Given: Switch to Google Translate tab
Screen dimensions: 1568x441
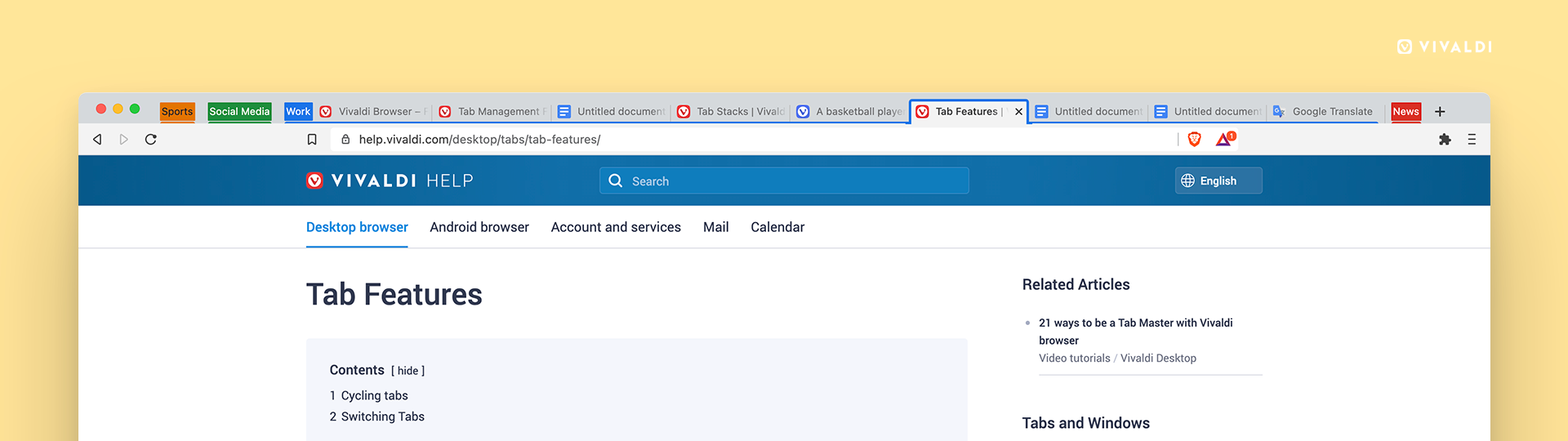Looking at the screenshot, I should click(x=1324, y=112).
